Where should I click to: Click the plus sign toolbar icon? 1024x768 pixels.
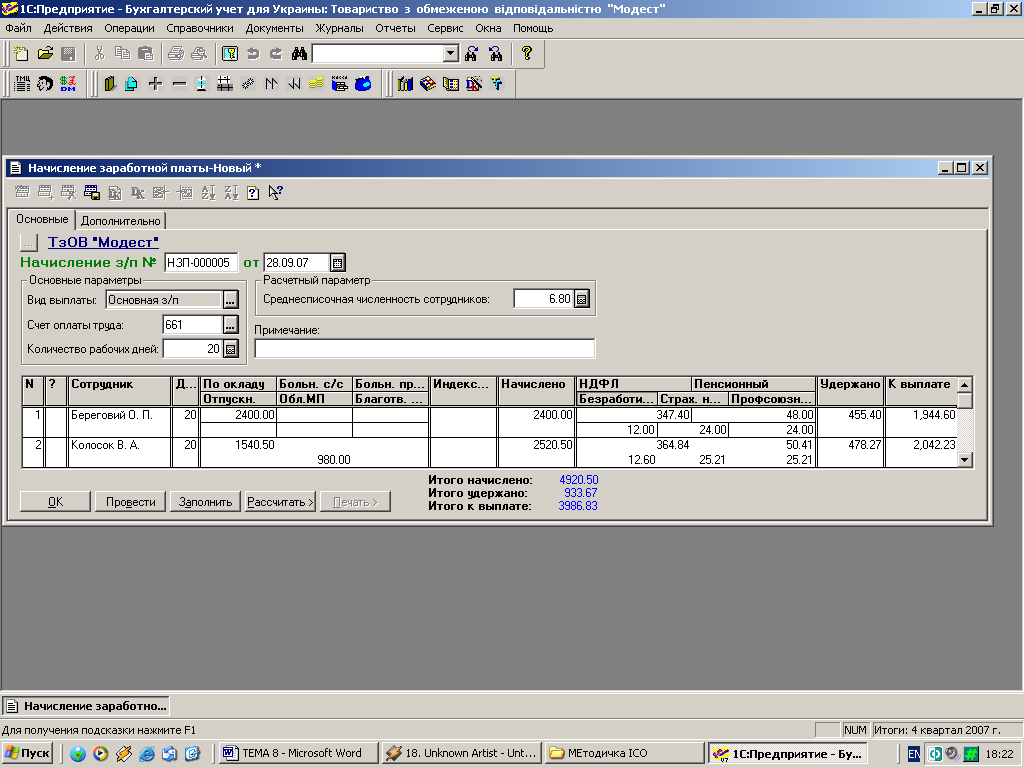(155, 84)
